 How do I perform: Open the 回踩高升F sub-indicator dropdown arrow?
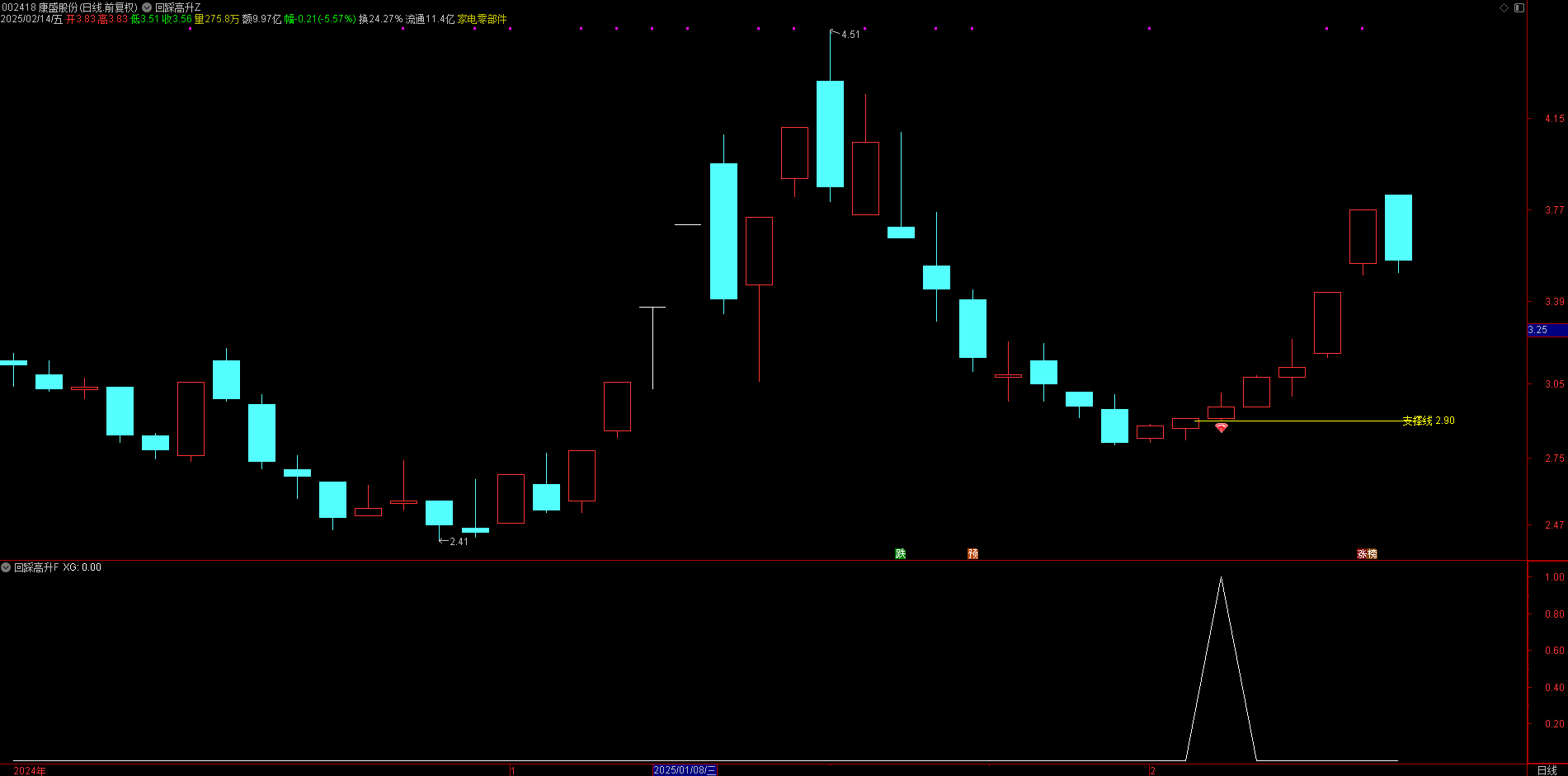(x=6, y=567)
